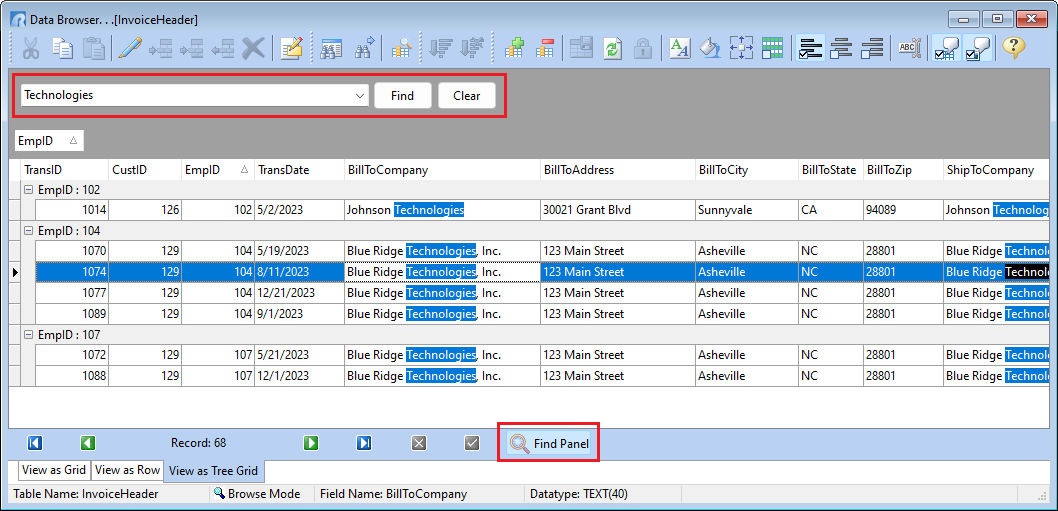Click the remove-table red minus icon
Viewport: 1058px width, 511px height.
tap(545, 49)
